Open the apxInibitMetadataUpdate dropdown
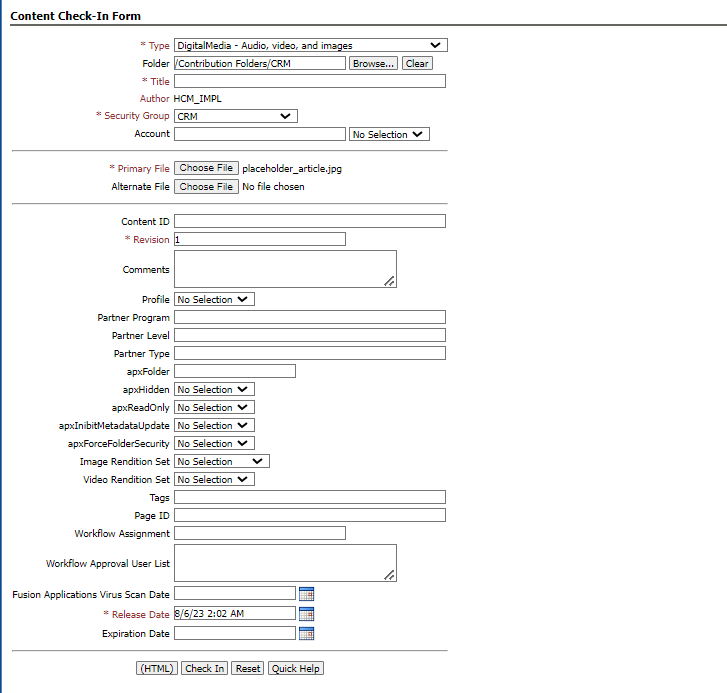 pos(214,426)
